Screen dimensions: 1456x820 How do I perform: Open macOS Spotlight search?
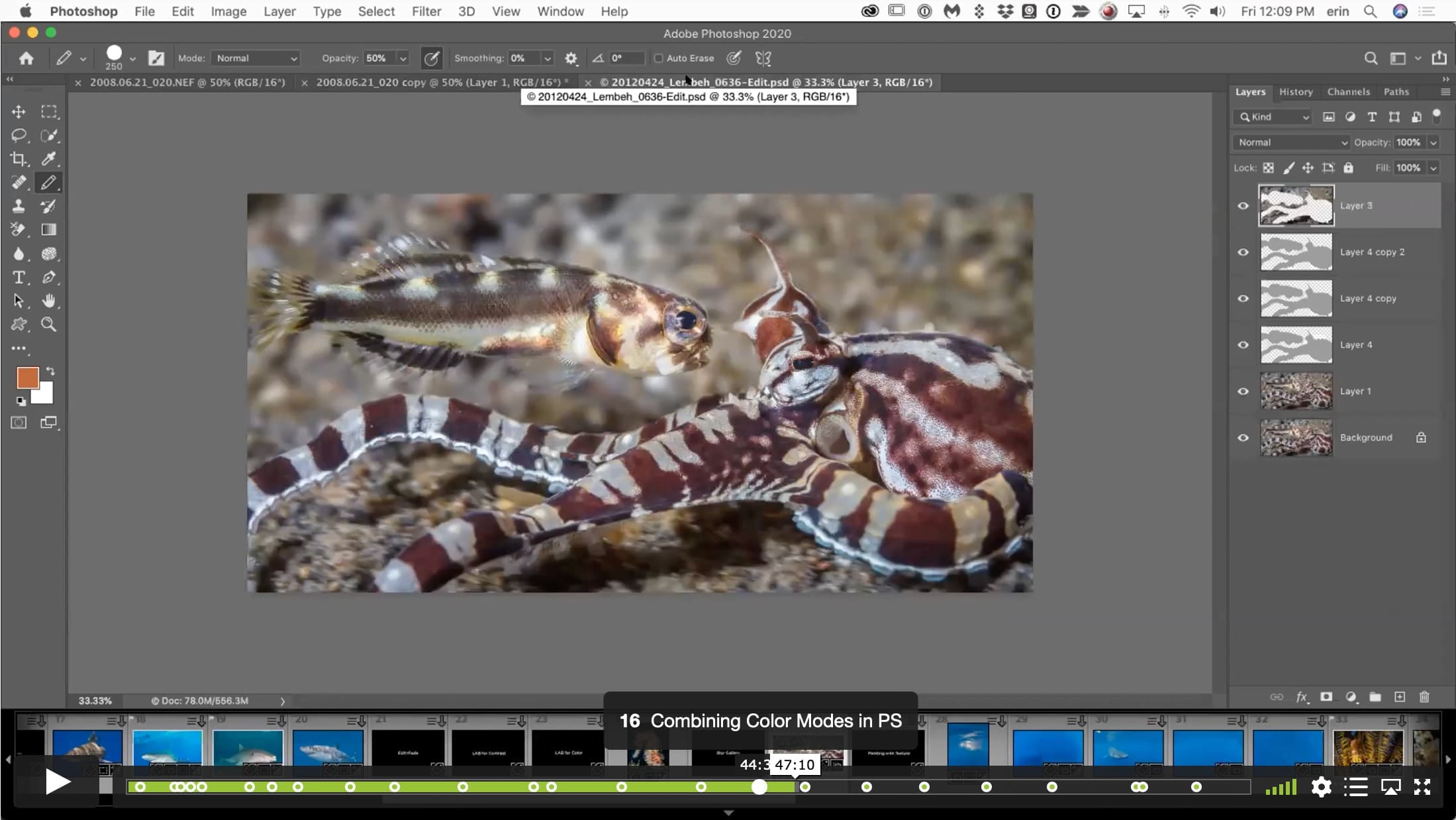(x=1370, y=11)
